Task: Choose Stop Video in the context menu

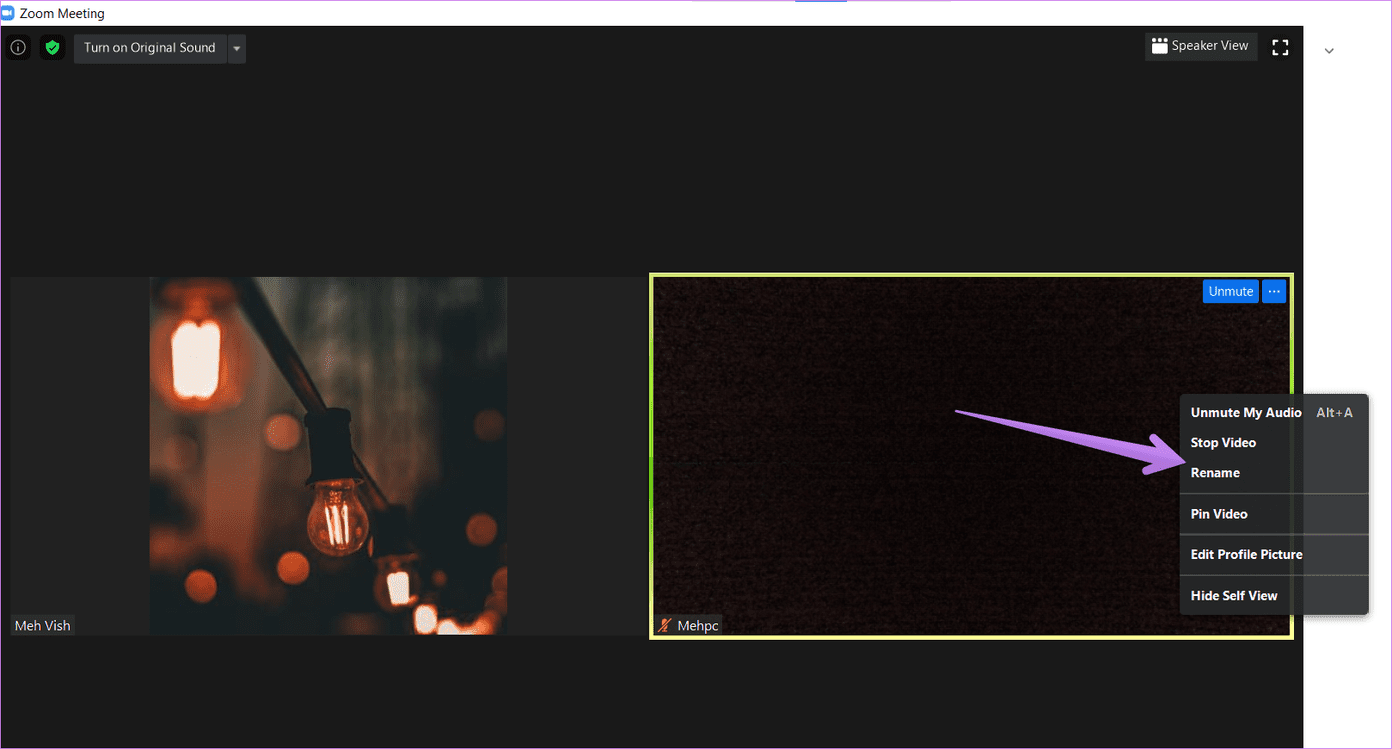Action: click(1223, 443)
